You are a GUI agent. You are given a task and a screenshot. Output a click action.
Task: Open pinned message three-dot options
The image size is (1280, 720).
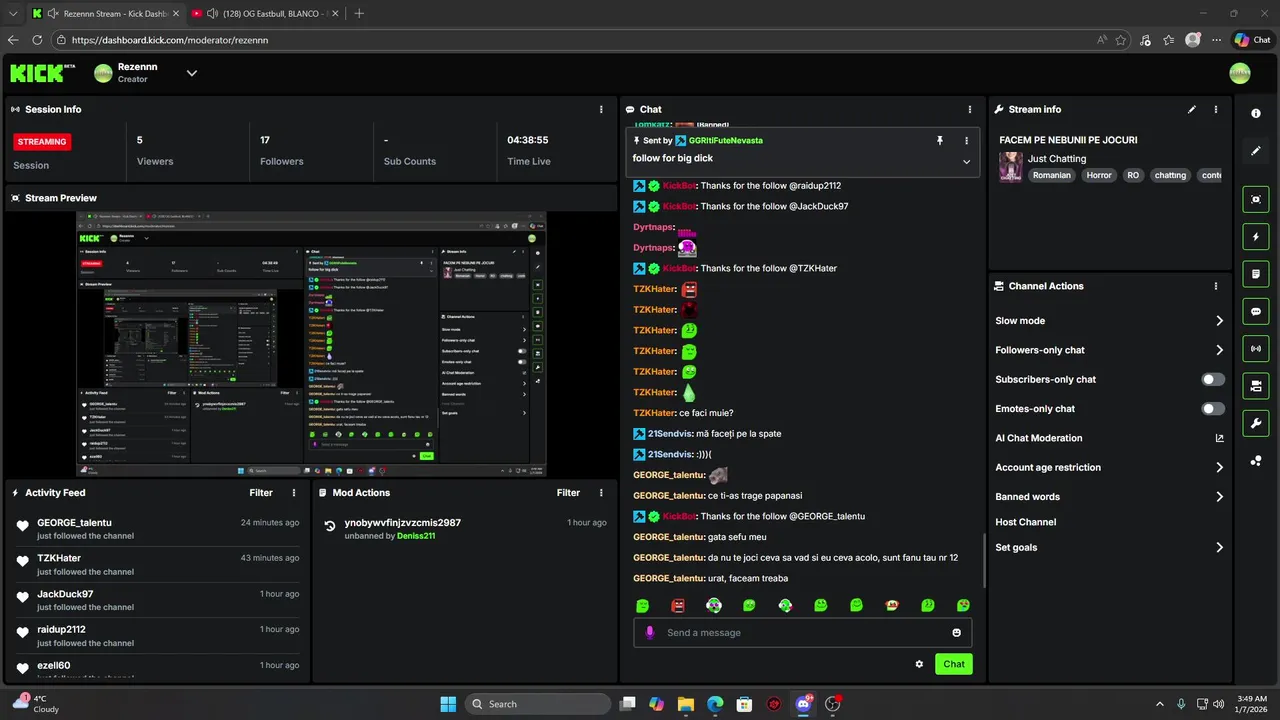(966, 141)
